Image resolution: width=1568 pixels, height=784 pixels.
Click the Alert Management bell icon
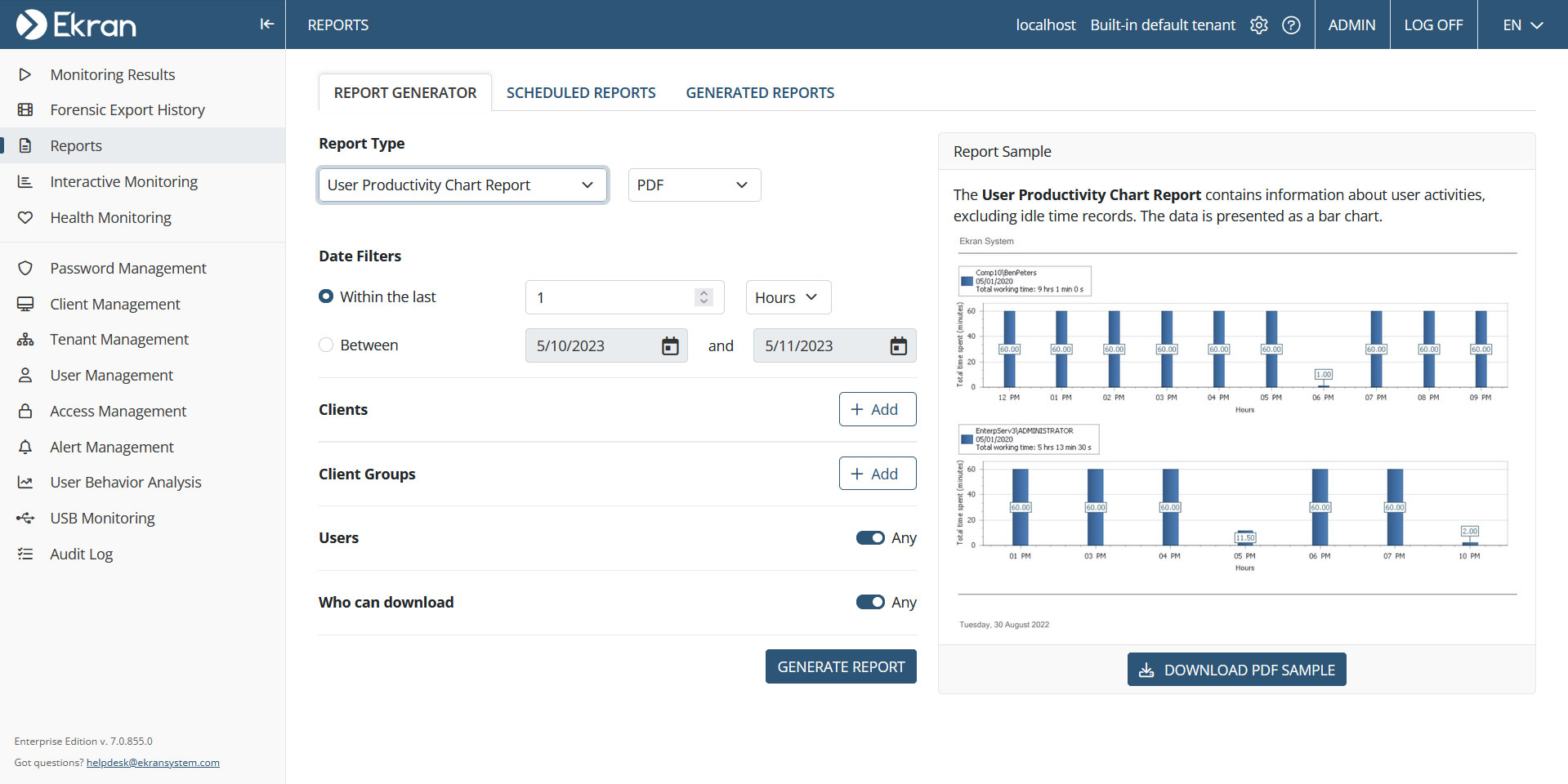[25, 447]
